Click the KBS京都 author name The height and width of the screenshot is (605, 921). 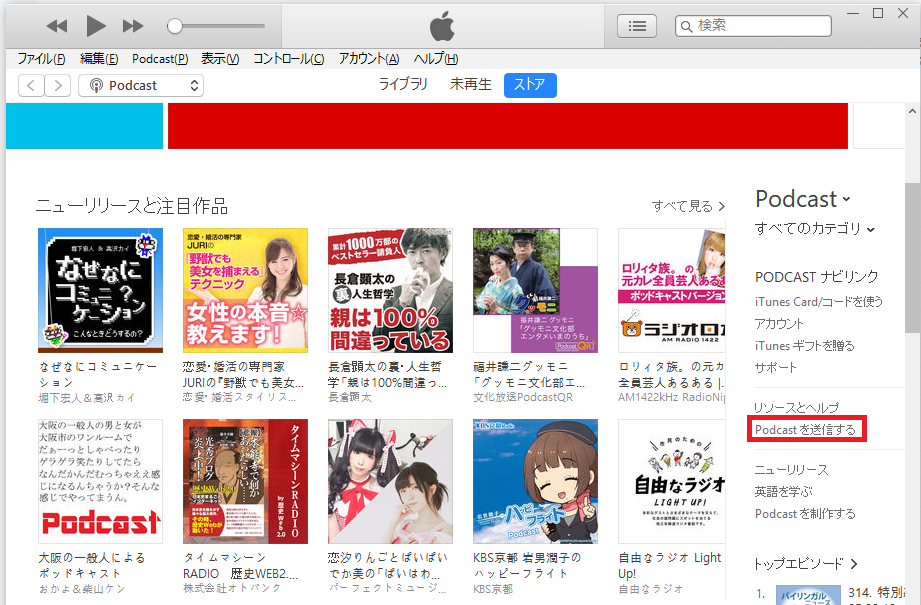pos(493,589)
